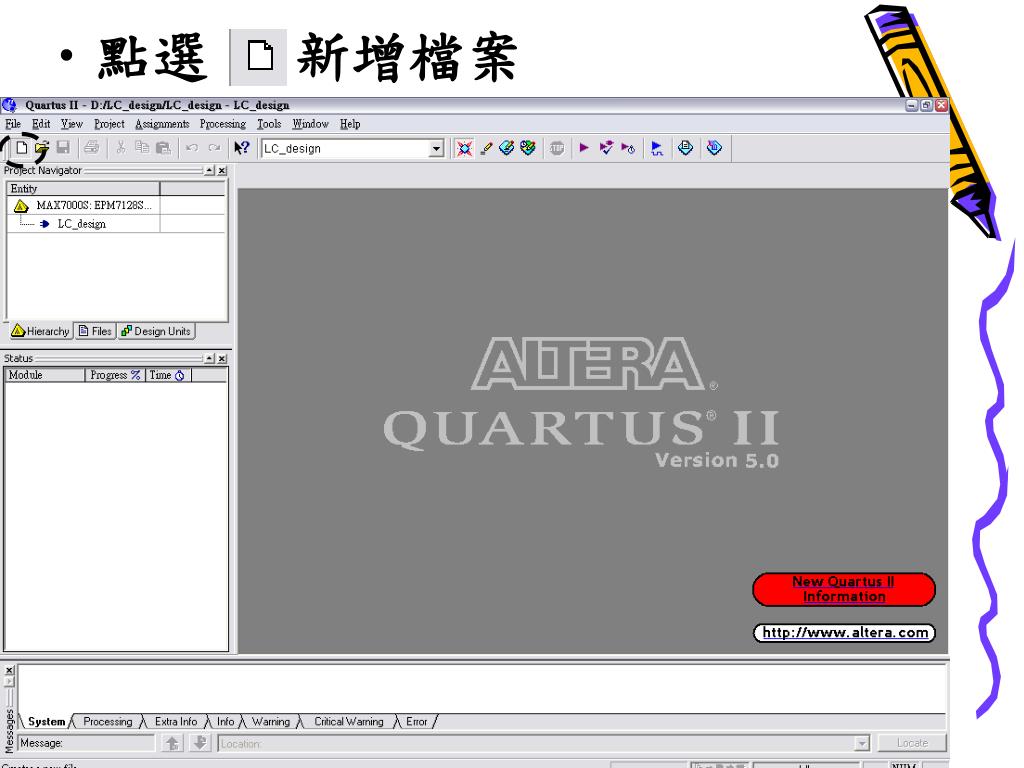Click the arrow icon beside LC_design entity
The image size is (1024, 768).
point(44,224)
